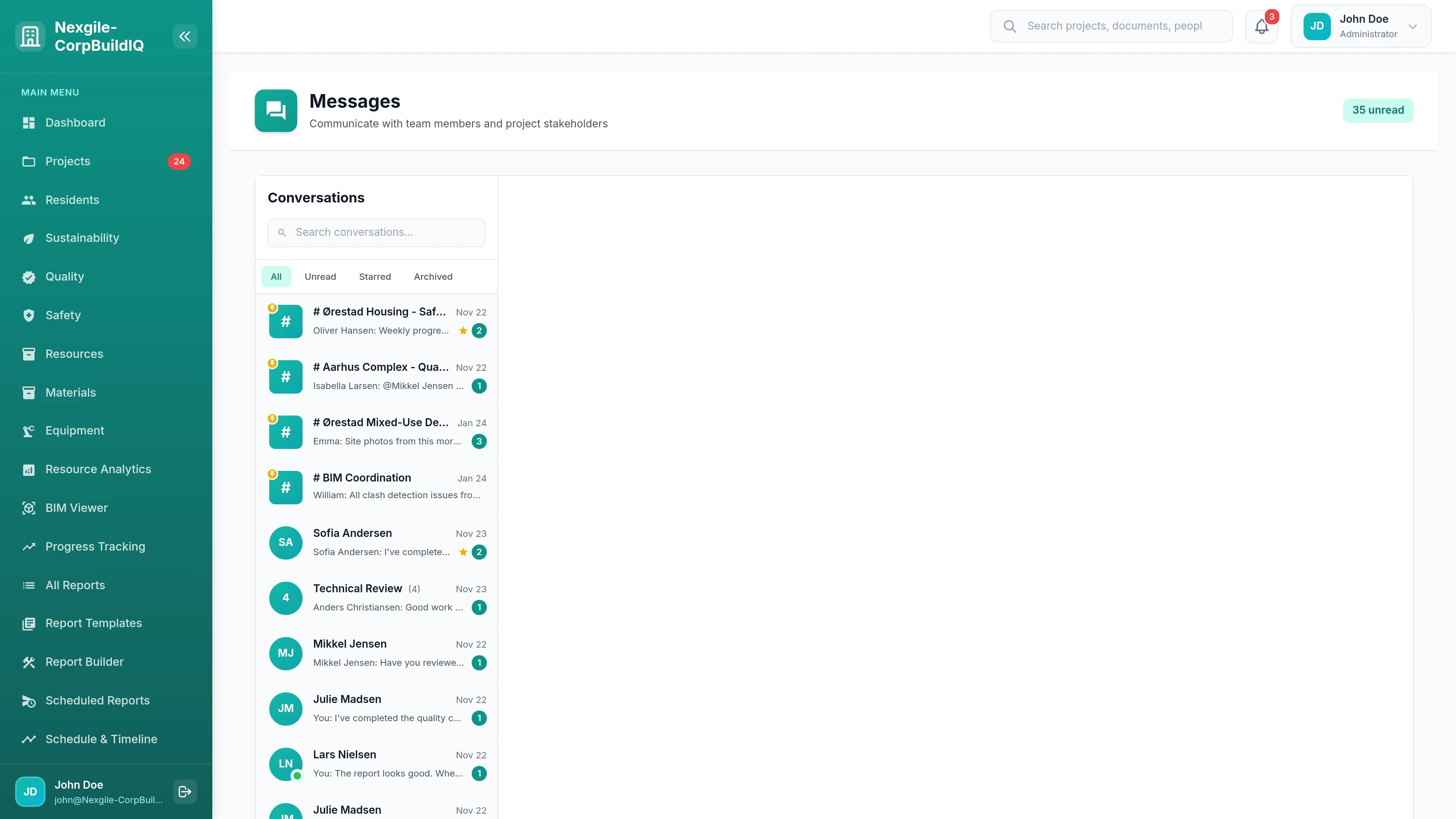The height and width of the screenshot is (819, 1456).
Task: Open Sustainability from the main menu
Action: click(82, 238)
